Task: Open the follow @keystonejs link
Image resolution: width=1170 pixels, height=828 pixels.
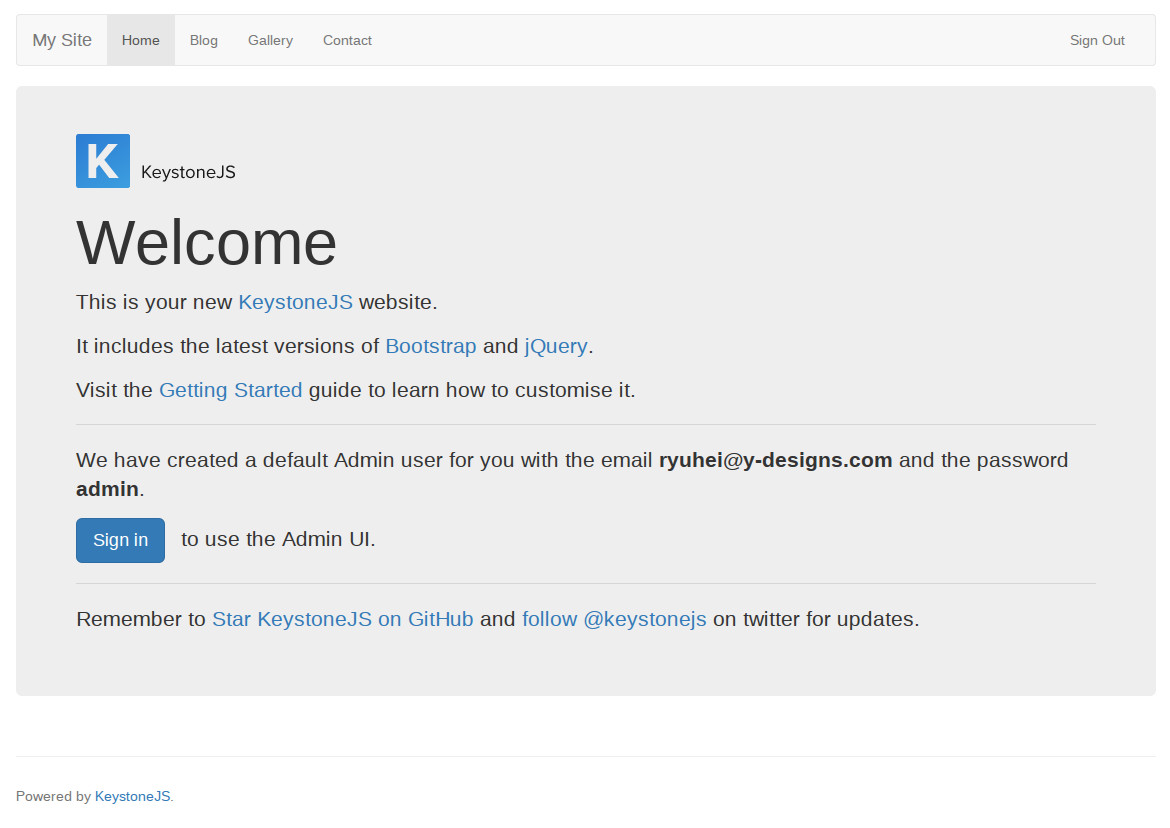Action: pyautogui.click(x=614, y=619)
